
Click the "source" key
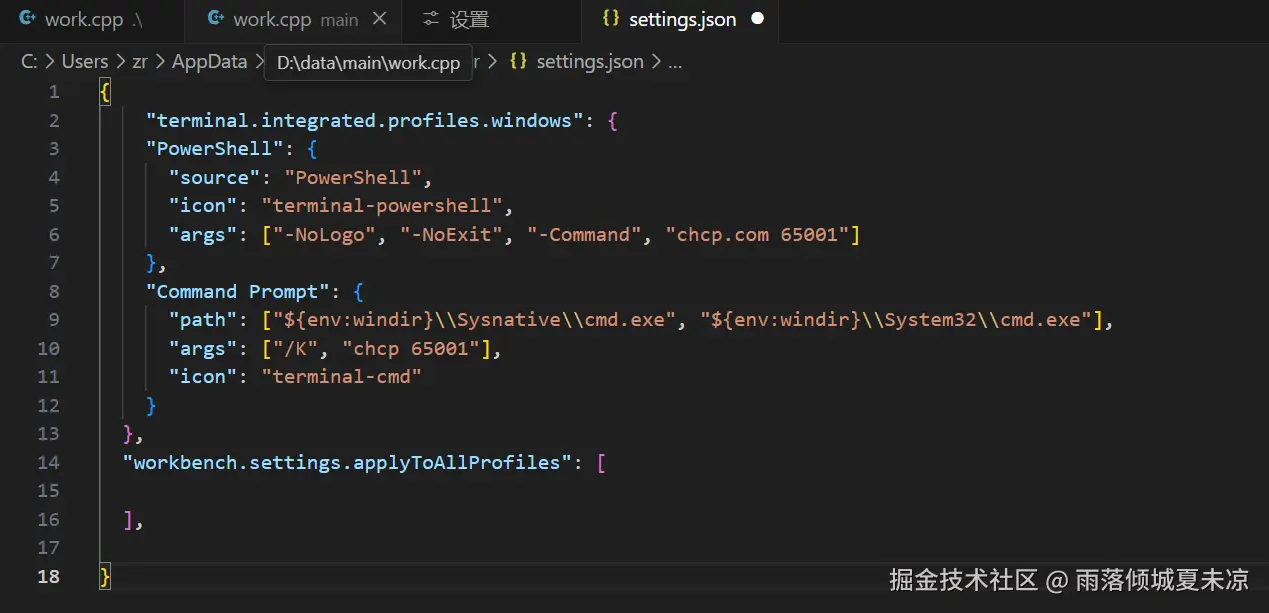[x=215, y=177]
